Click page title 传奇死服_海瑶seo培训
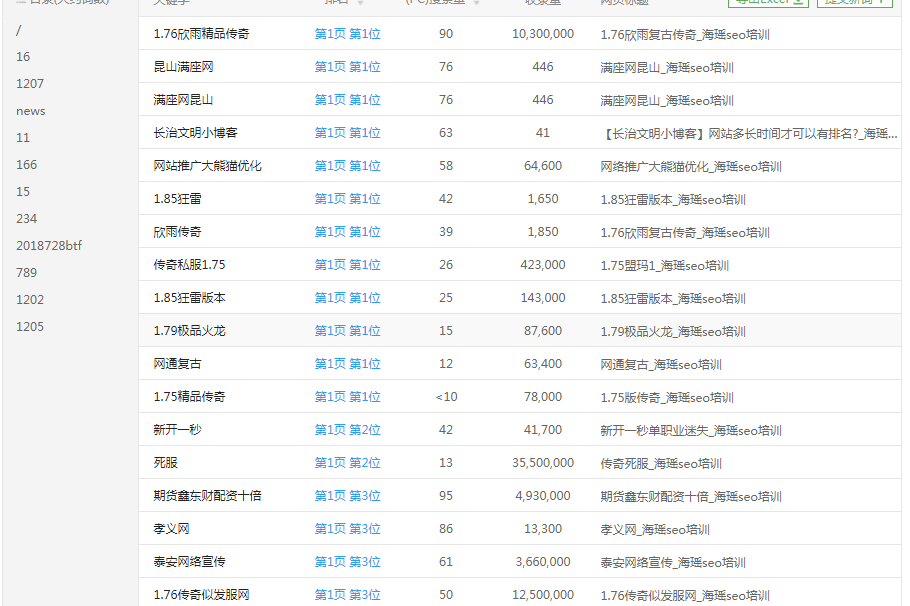Image resolution: width=910 pixels, height=606 pixels. click(662, 464)
